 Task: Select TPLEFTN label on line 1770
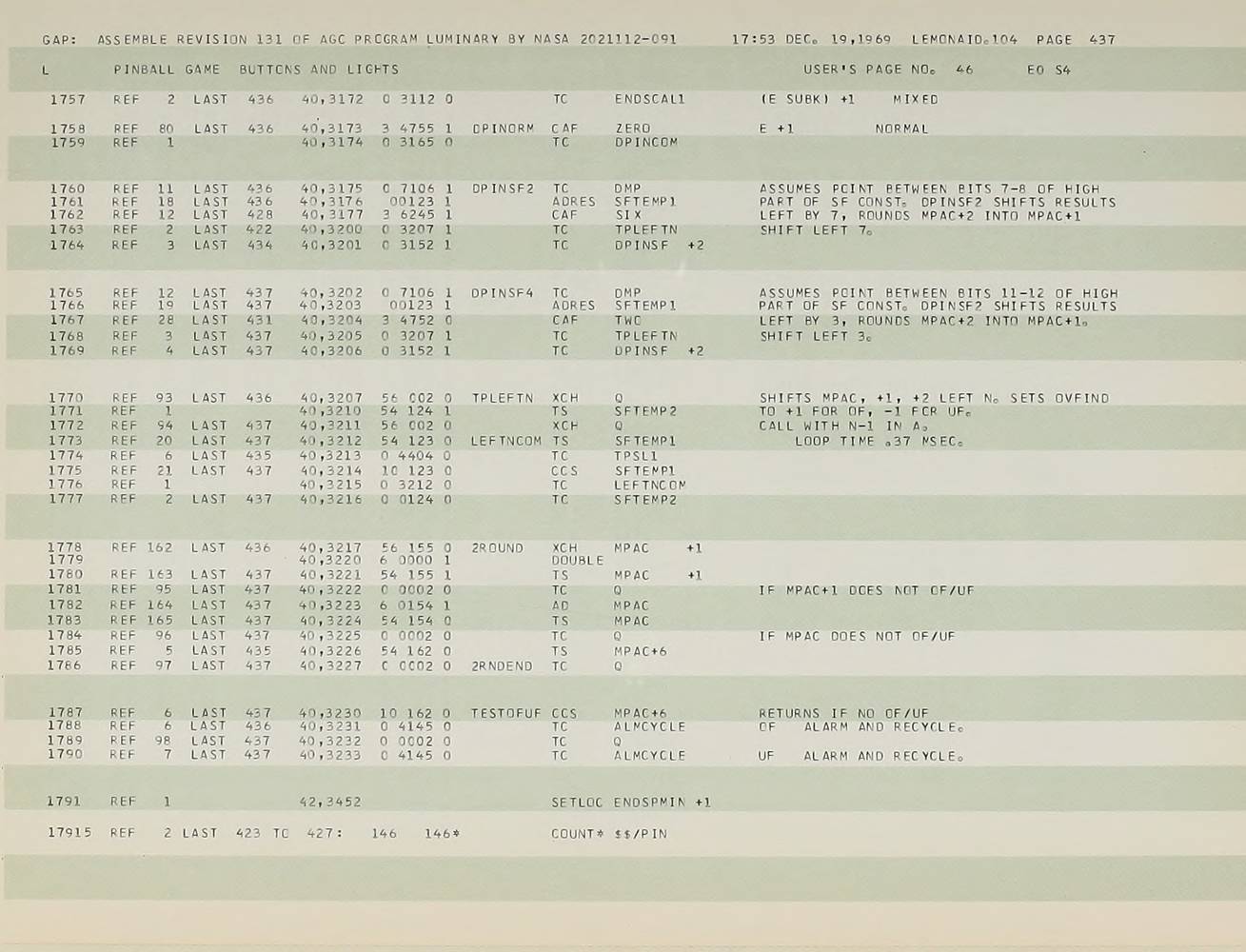503,399
